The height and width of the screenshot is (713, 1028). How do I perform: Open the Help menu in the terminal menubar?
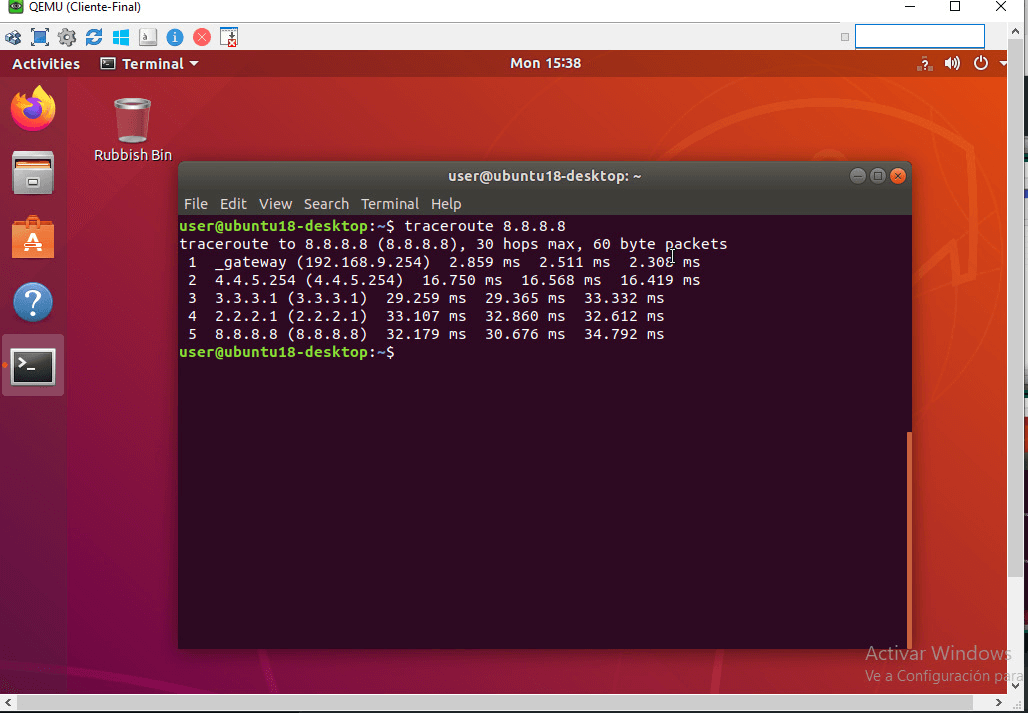446,204
